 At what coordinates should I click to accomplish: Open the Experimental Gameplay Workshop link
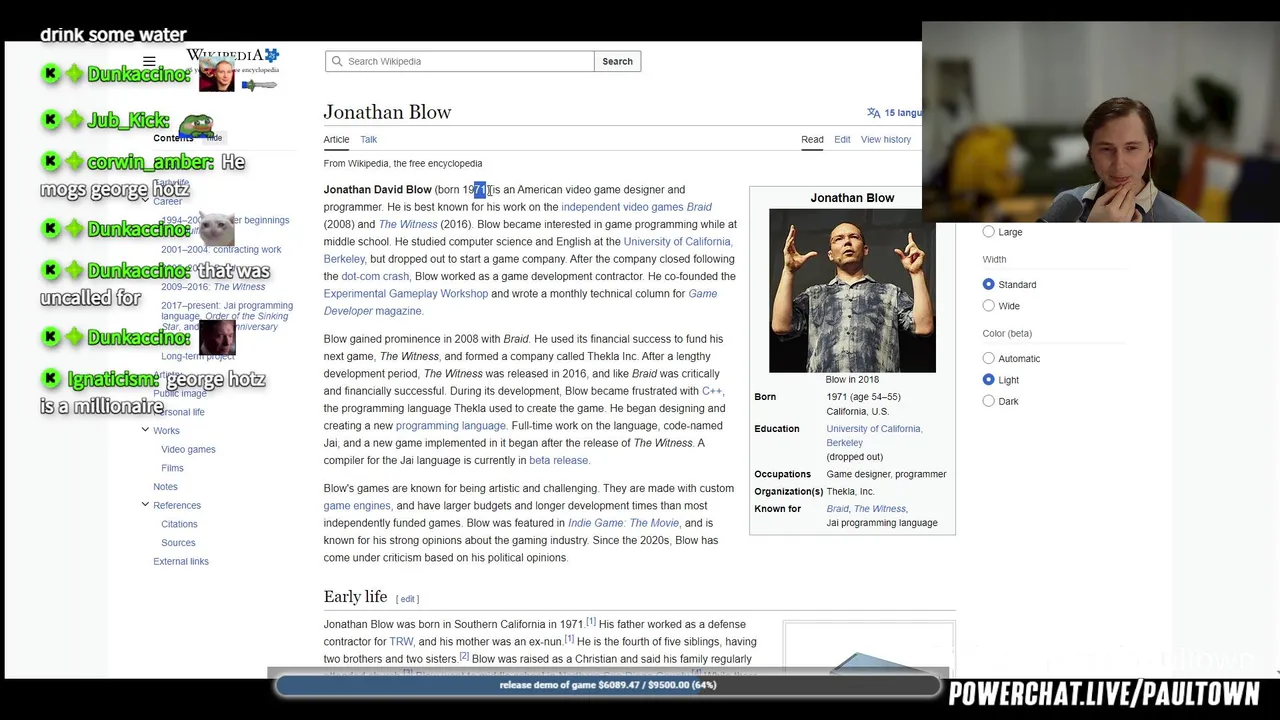coord(406,294)
